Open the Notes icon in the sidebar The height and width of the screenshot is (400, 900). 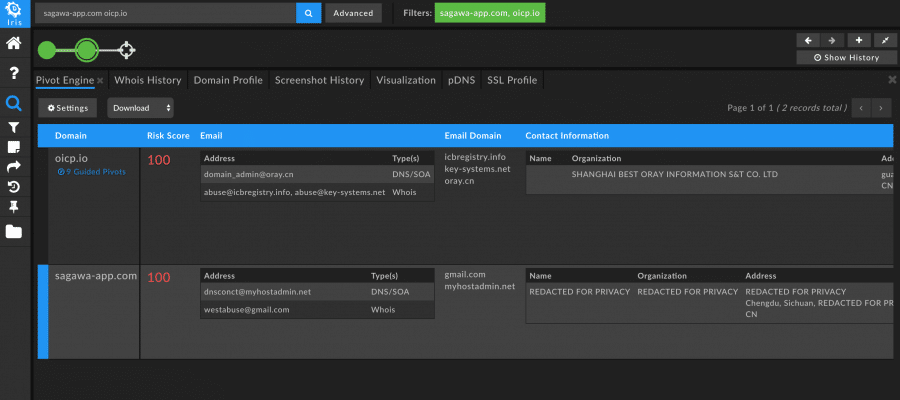click(14, 147)
